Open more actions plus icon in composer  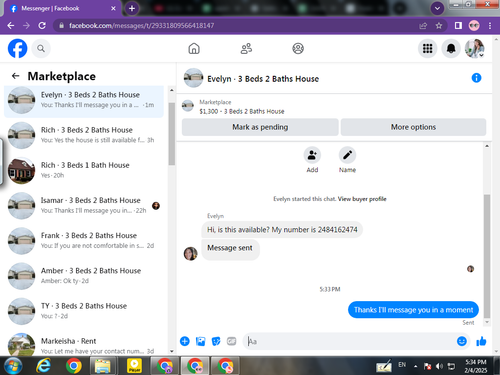tap(185, 341)
